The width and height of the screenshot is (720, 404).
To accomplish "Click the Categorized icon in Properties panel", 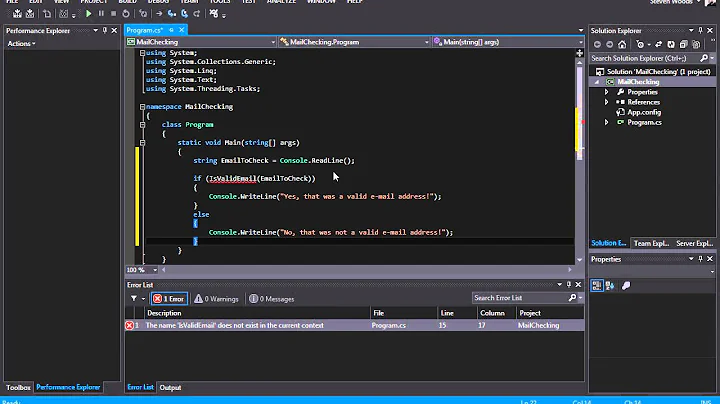I will (597, 286).
